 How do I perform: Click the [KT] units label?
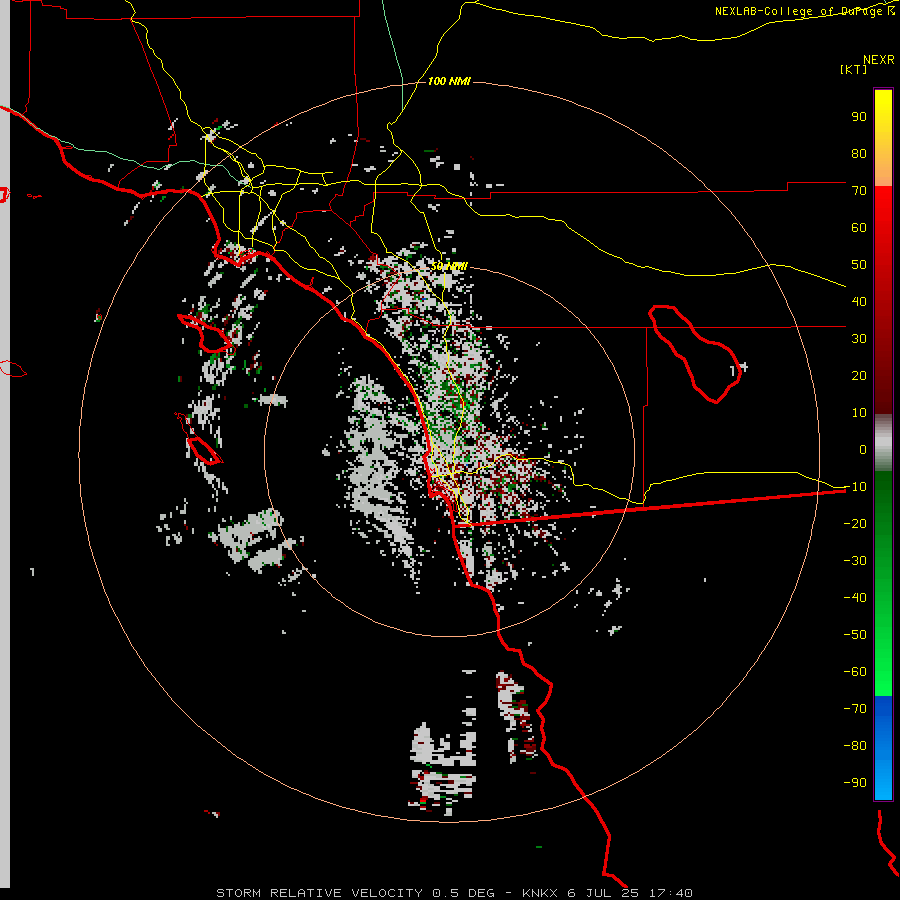(x=853, y=69)
